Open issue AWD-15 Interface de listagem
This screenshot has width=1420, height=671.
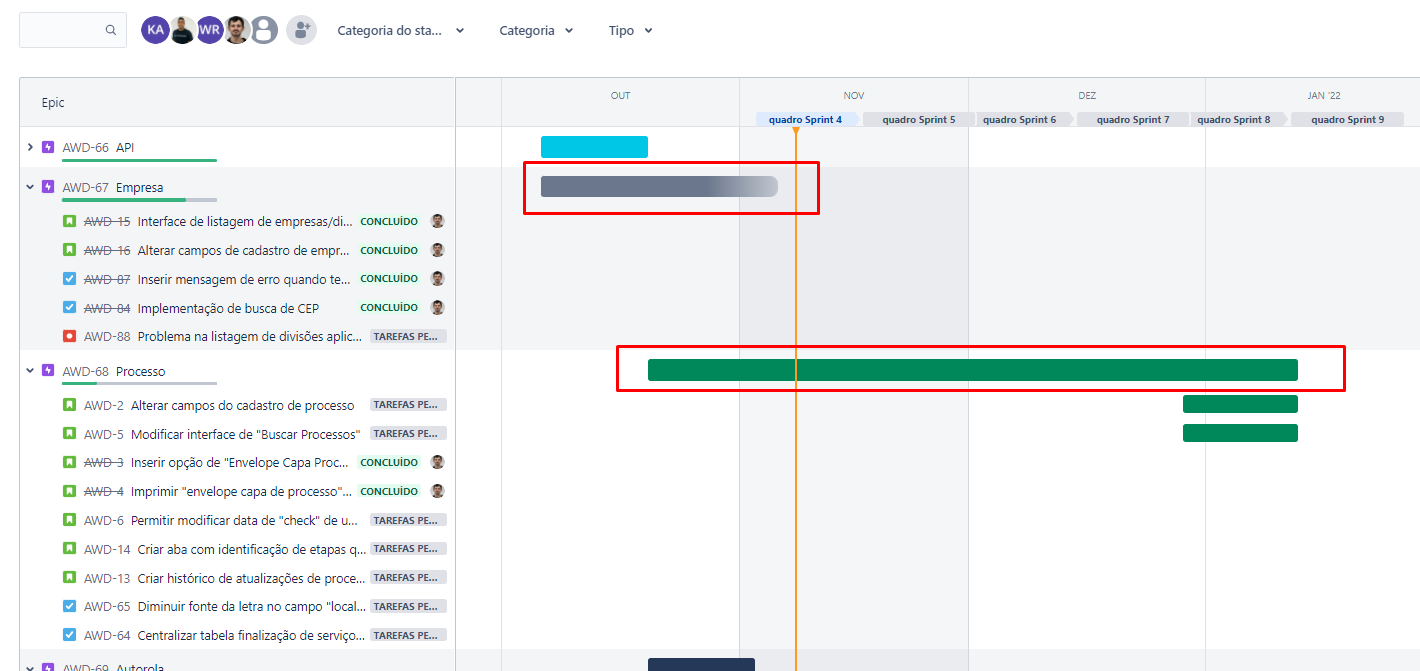(244, 222)
